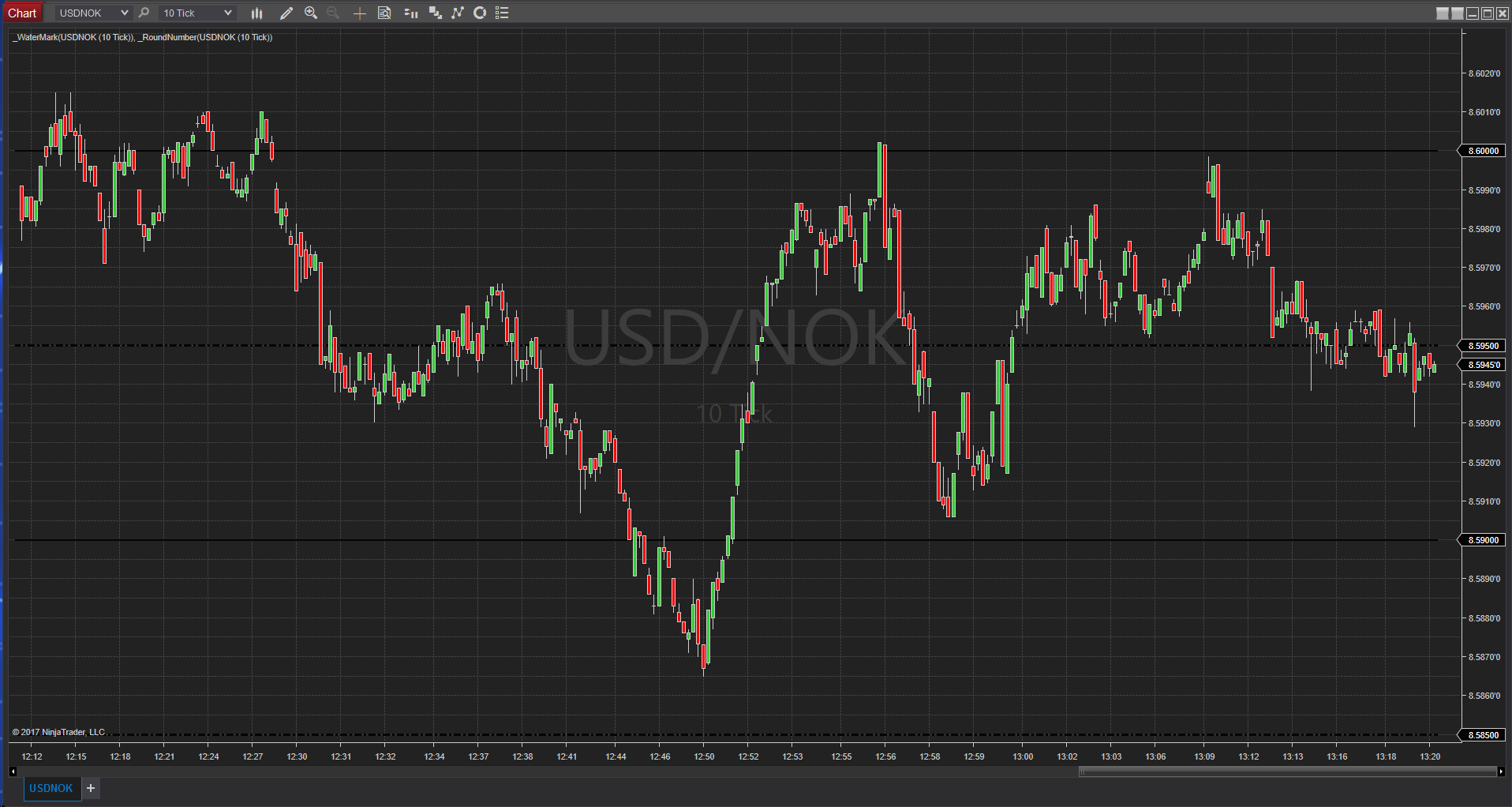Image resolution: width=1512 pixels, height=807 pixels.
Task: Add a new tab with plus button
Action: point(91,788)
